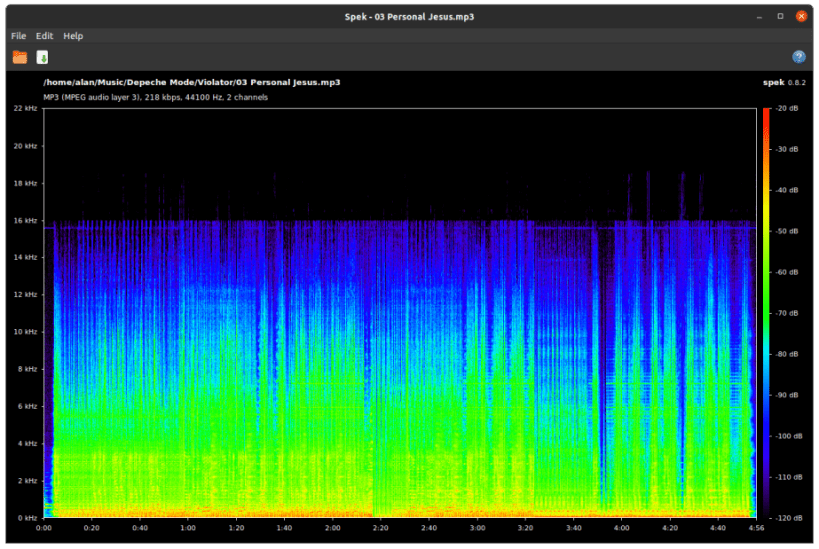
Task: Maximize the Spek window
Action: tap(780, 16)
